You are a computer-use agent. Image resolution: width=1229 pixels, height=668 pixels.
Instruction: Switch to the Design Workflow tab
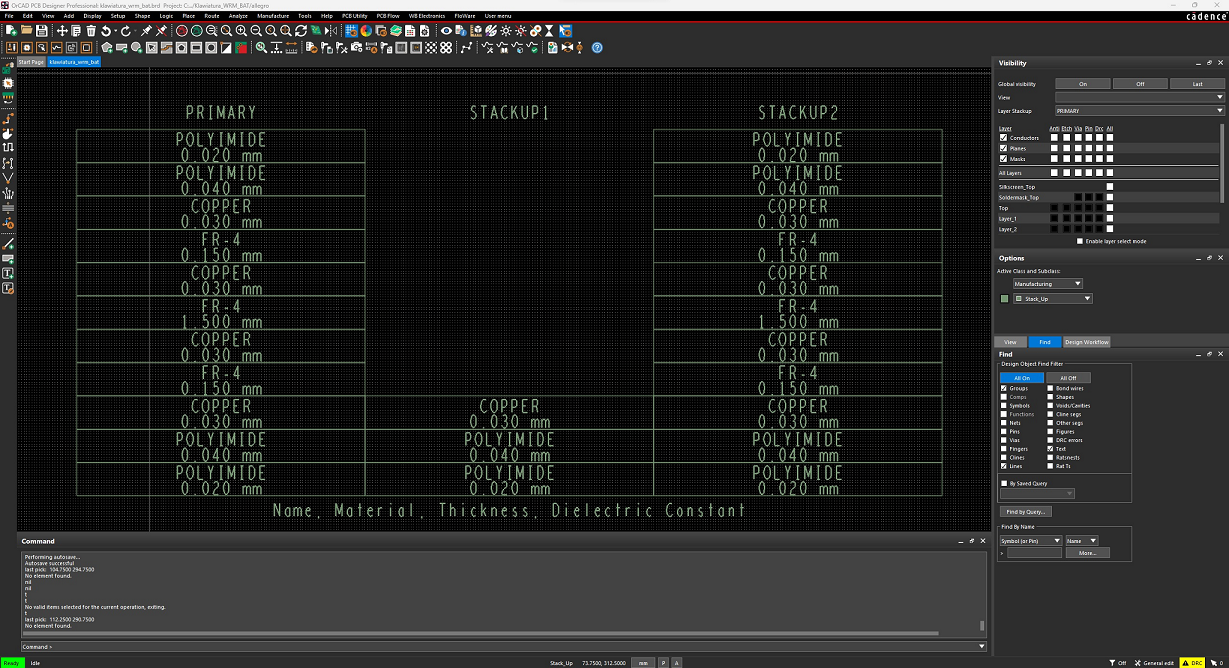(x=1086, y=342)
